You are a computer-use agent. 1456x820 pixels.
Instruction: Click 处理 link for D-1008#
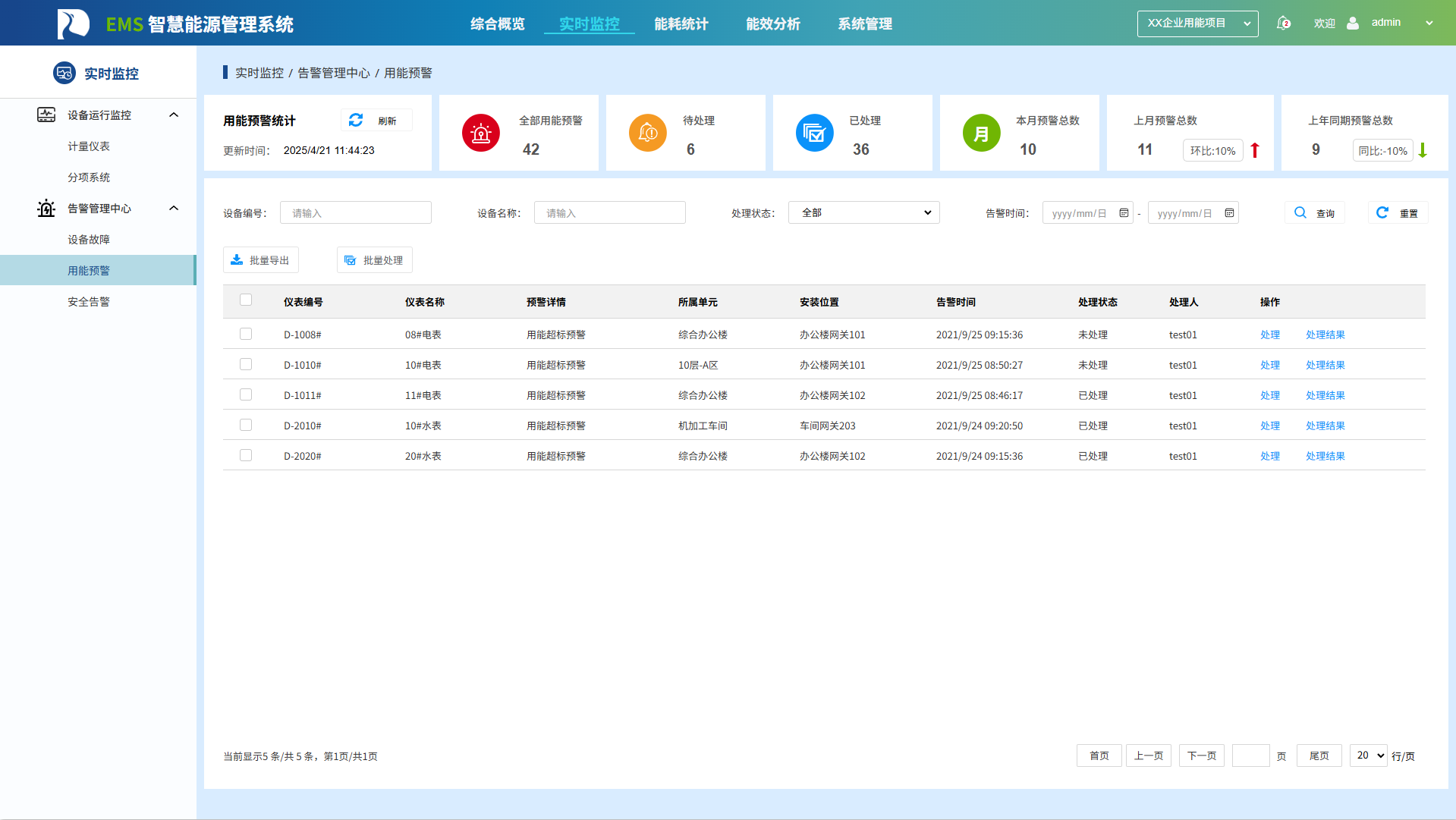click(1270, 335)
